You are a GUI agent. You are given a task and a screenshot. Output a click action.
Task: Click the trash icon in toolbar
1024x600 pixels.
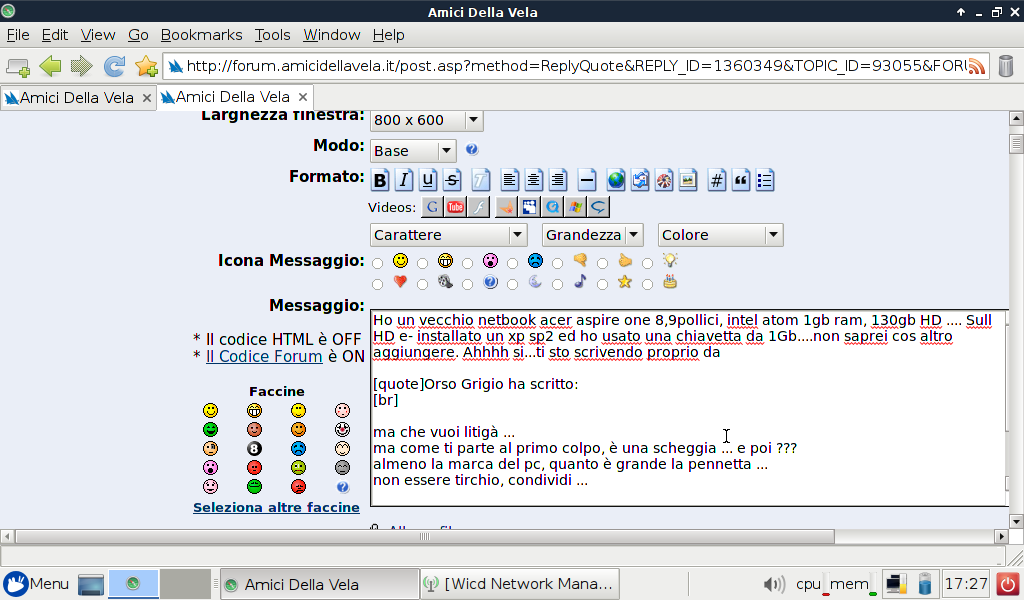click(1006, 66)
